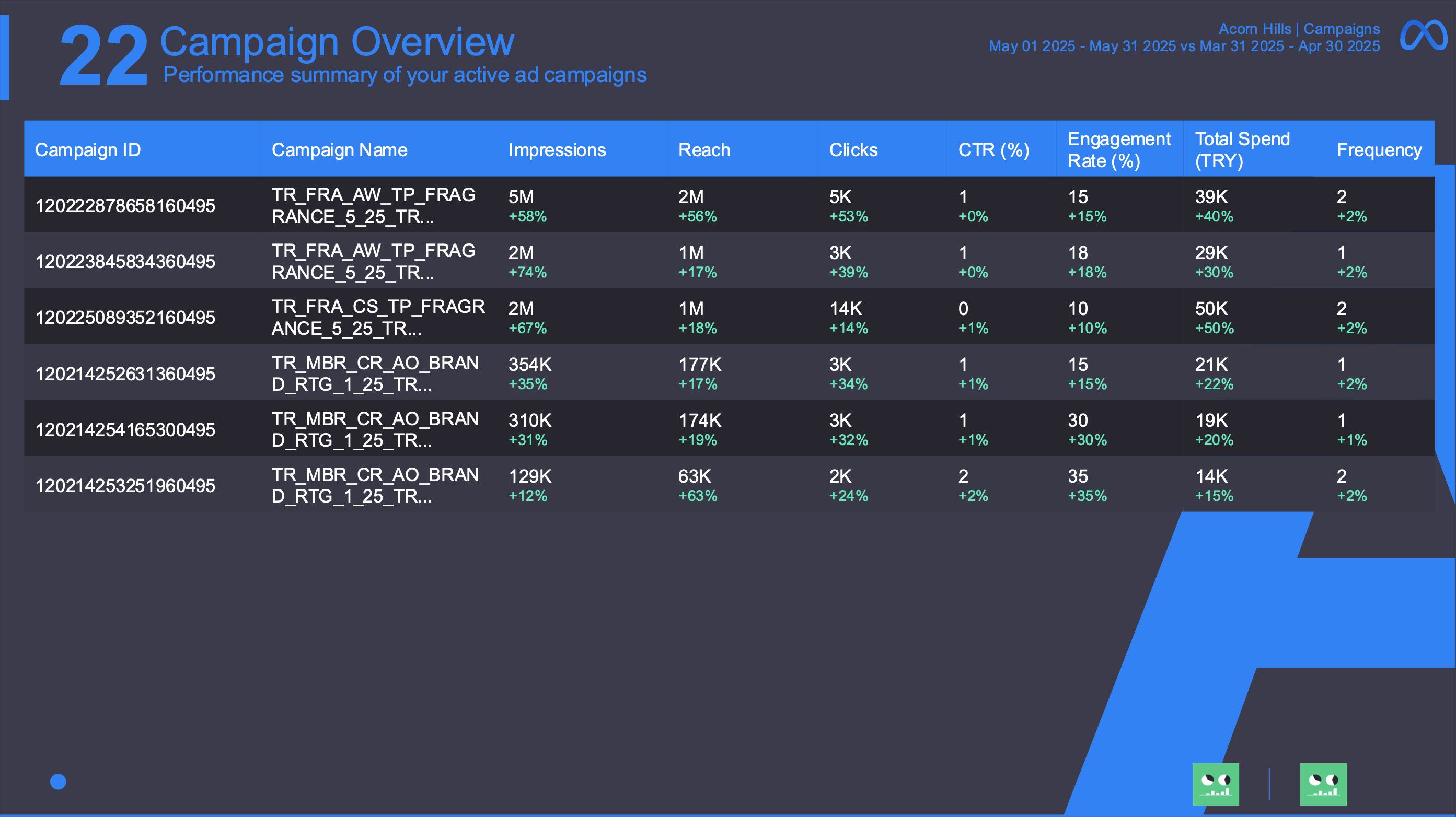Click the 19K total spend value

[x=1211, y=421]
